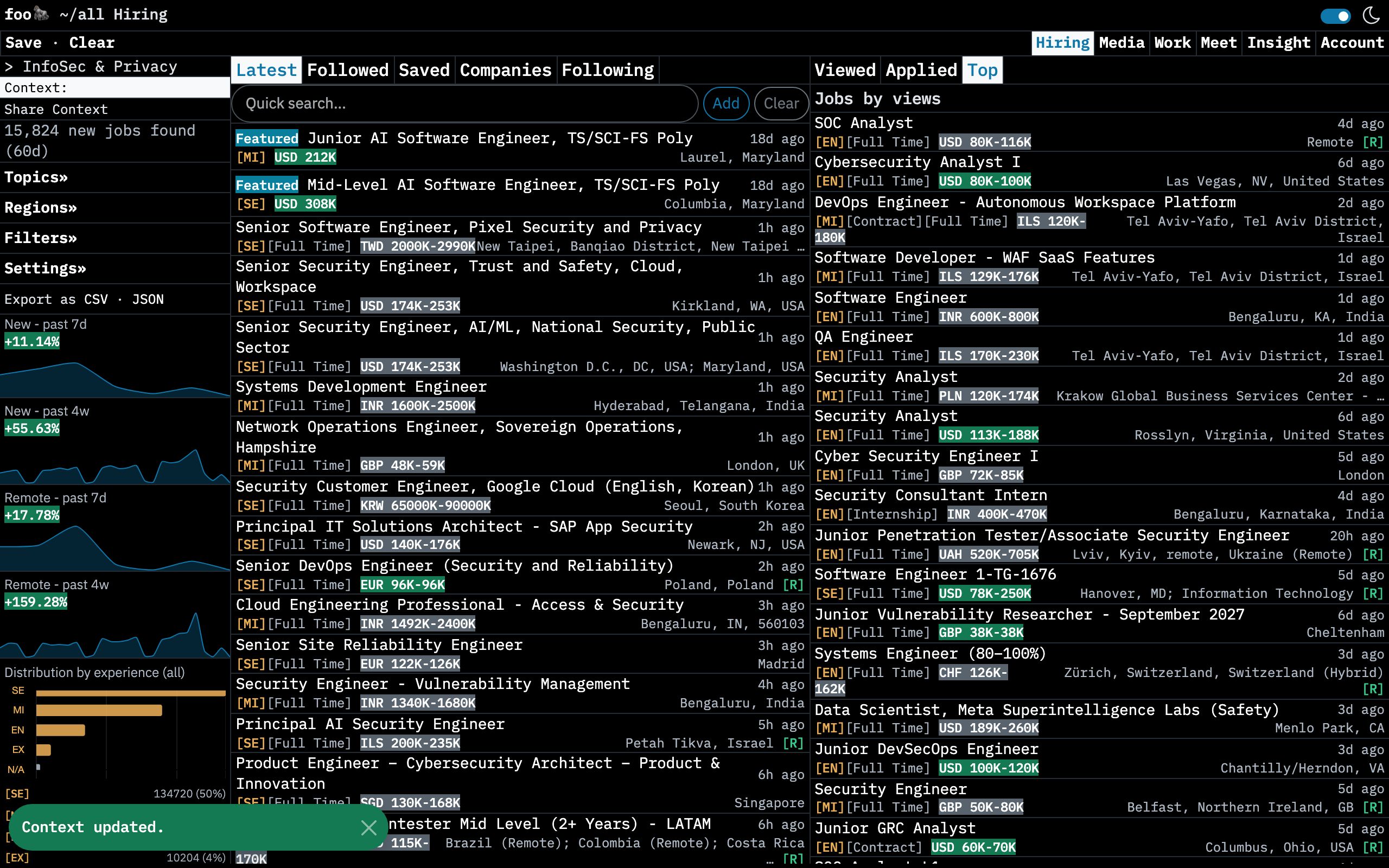
Task: Switch to the Followed tab
Action: [x=348, y=70]
